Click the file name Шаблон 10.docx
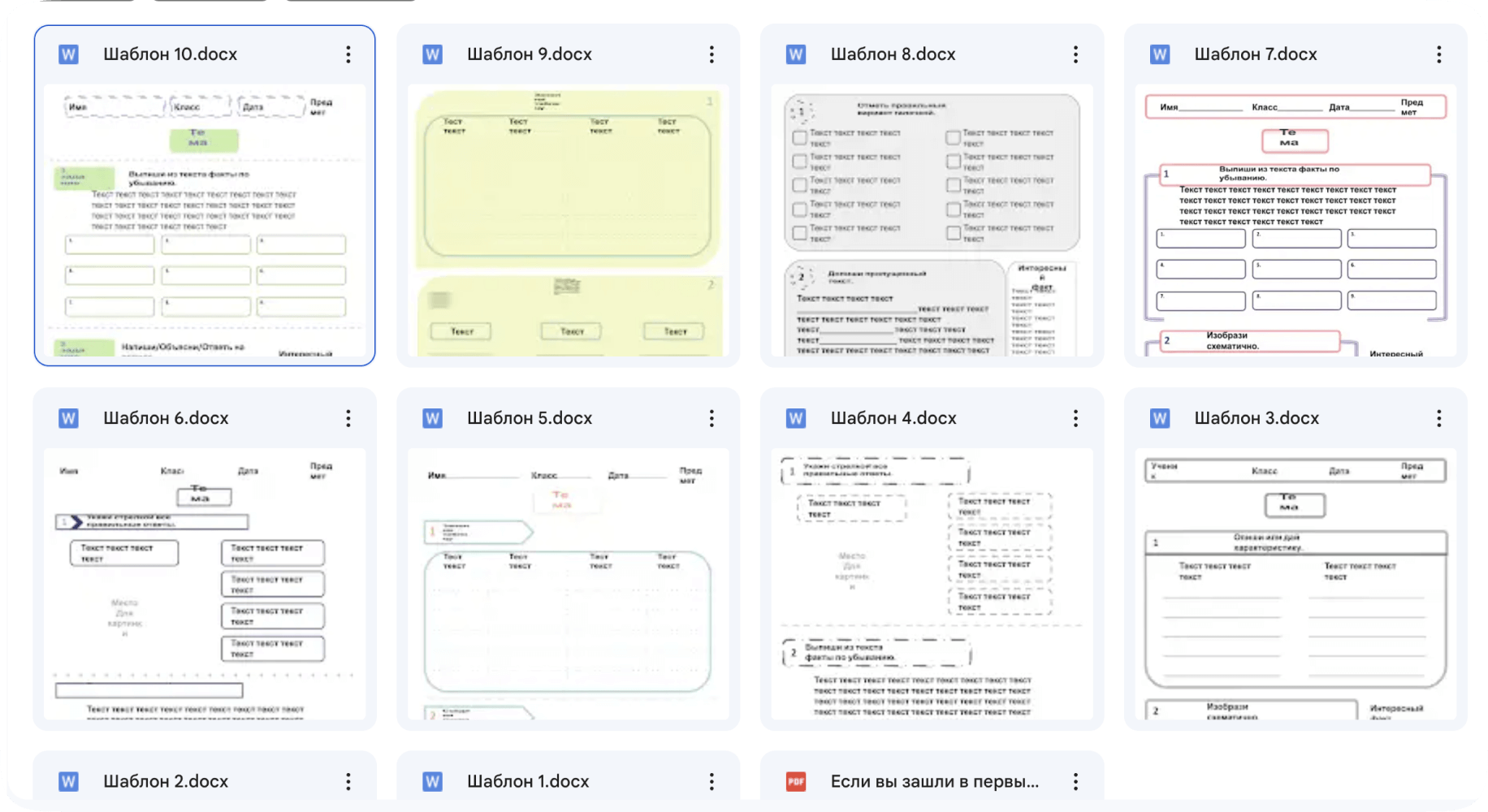1488x812 pixels. point(170,54)
